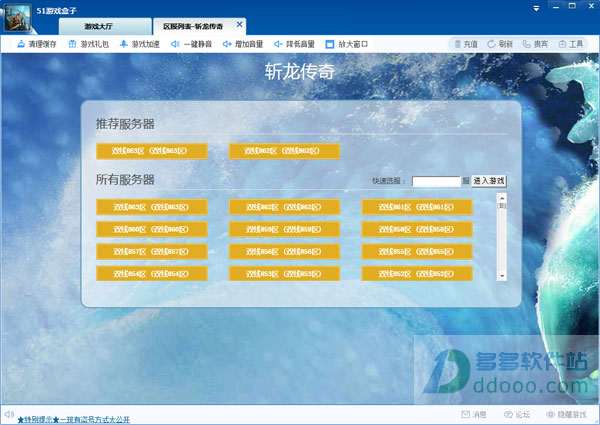Open the ★特别提示★ notice link

74,420
